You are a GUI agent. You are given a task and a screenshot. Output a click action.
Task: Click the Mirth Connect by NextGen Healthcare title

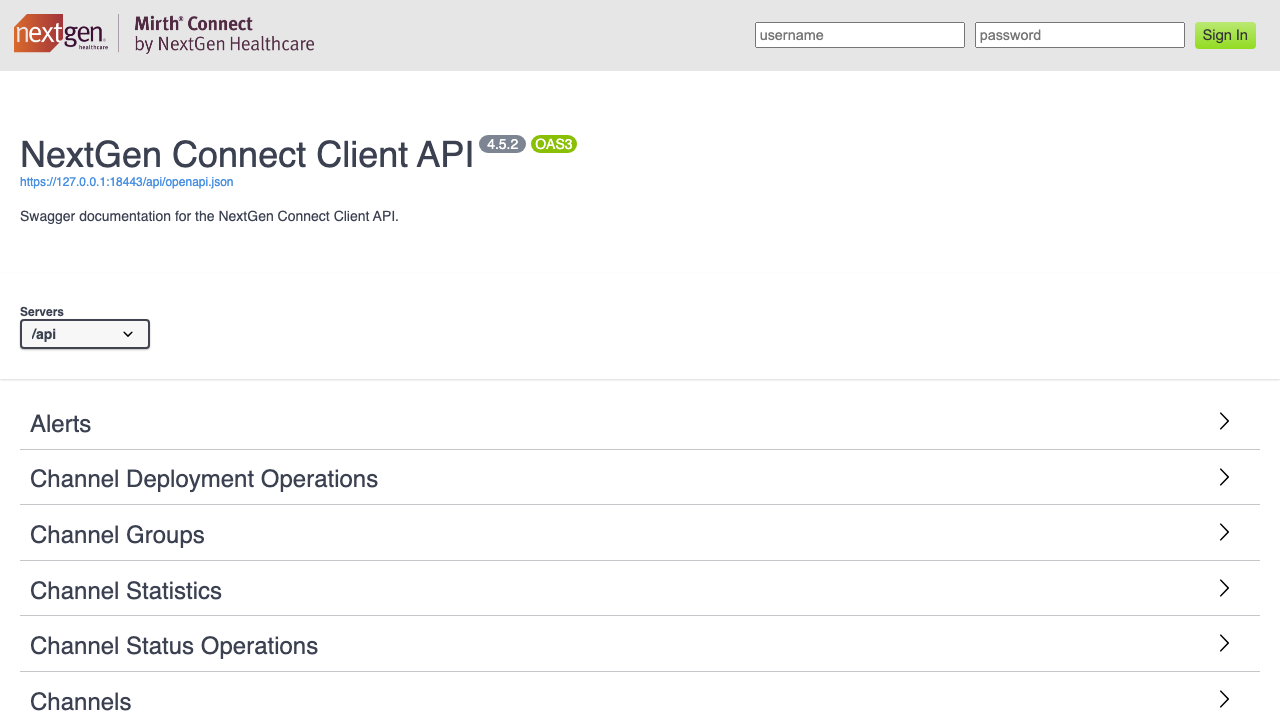[x=224, y=34]
